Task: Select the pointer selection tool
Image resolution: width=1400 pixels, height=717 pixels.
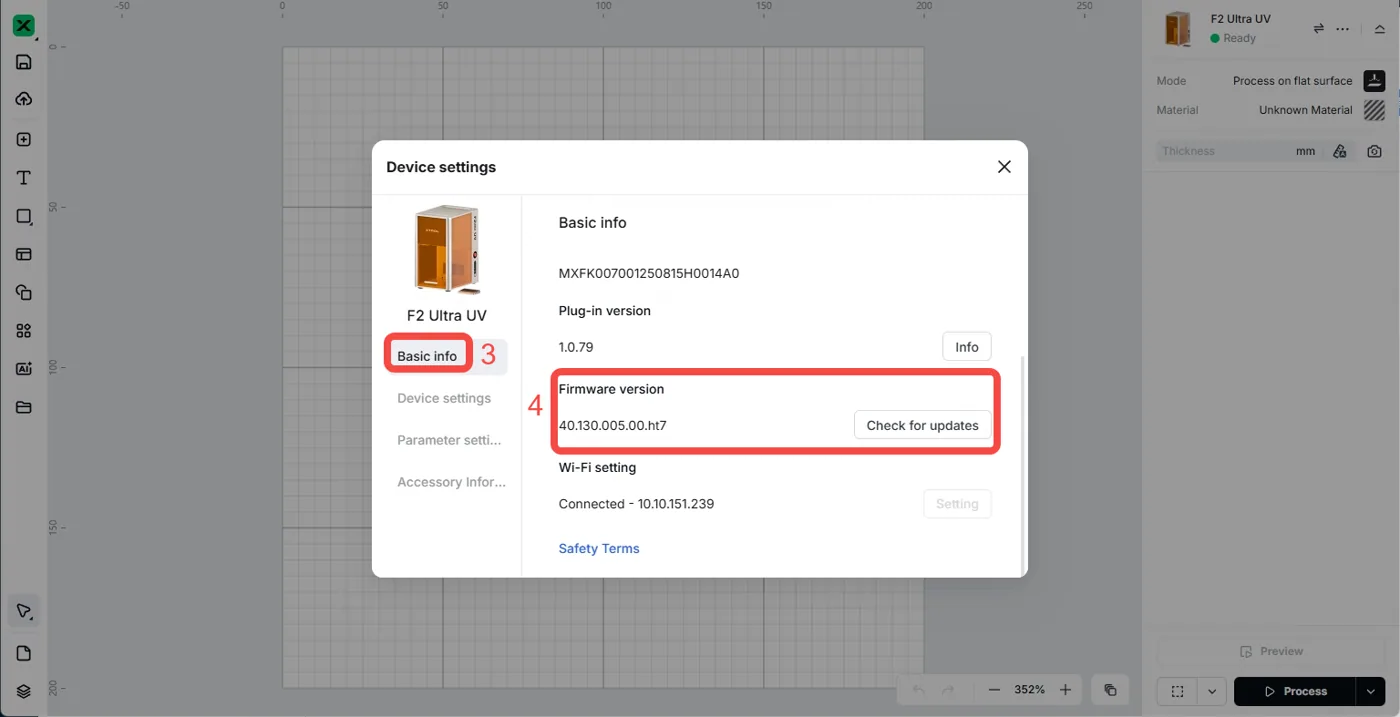Action: (x=24, y=611)
